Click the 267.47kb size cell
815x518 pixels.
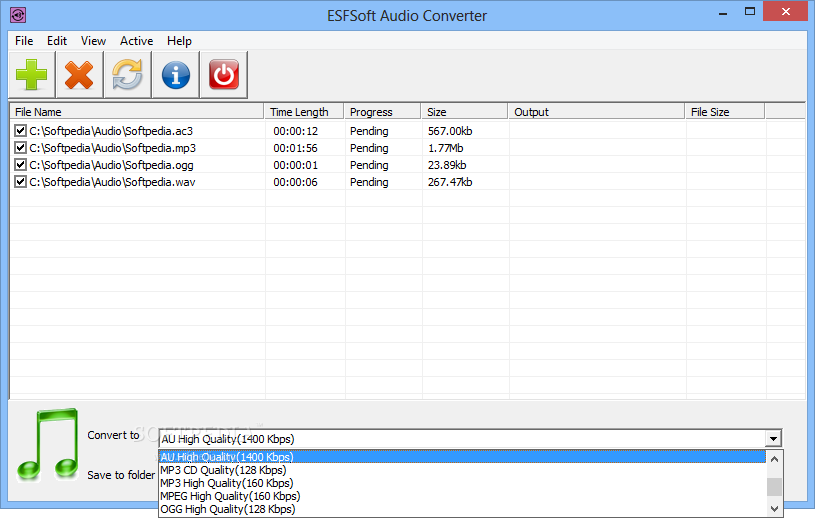[x=450, y=182]
